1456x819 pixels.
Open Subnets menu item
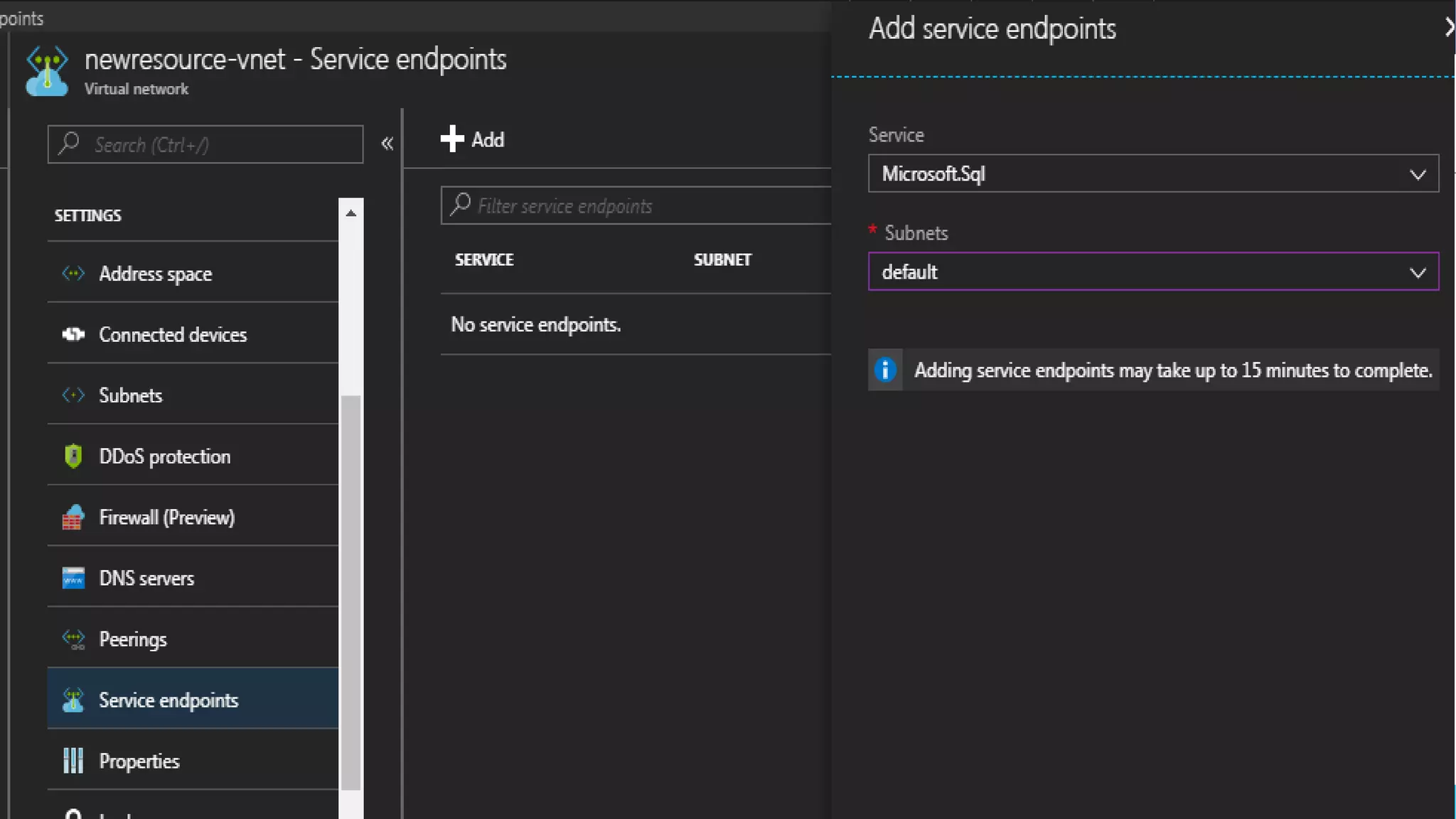(x=193, y=395)
